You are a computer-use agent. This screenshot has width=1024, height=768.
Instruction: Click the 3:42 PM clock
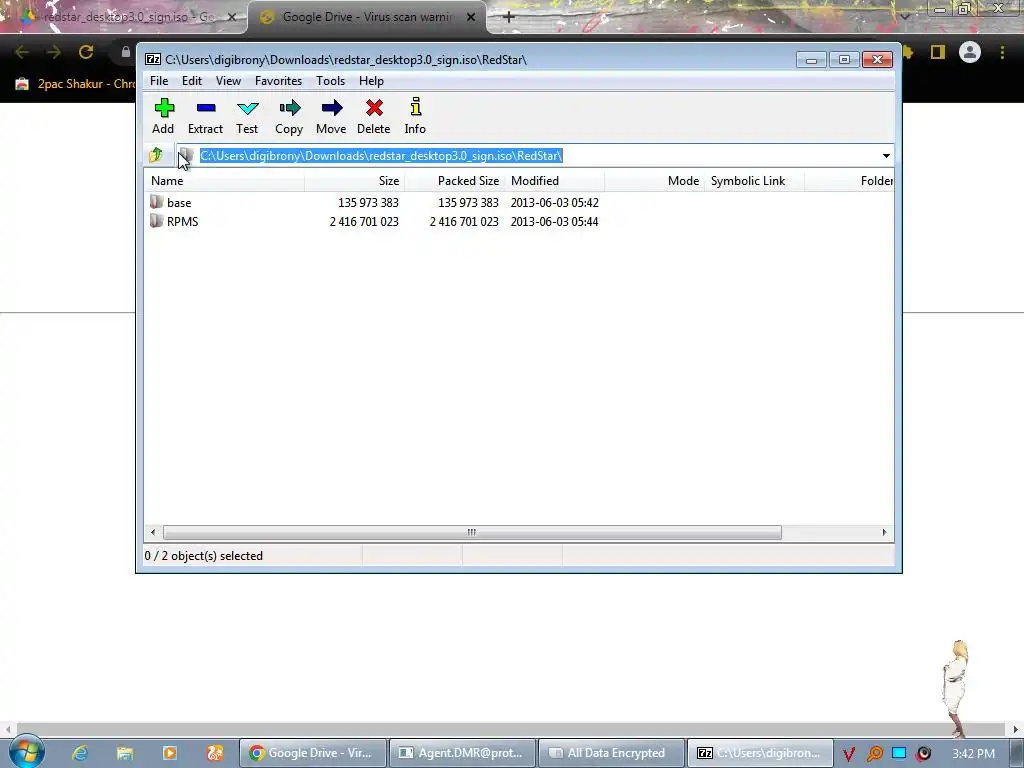coord(973,753)
